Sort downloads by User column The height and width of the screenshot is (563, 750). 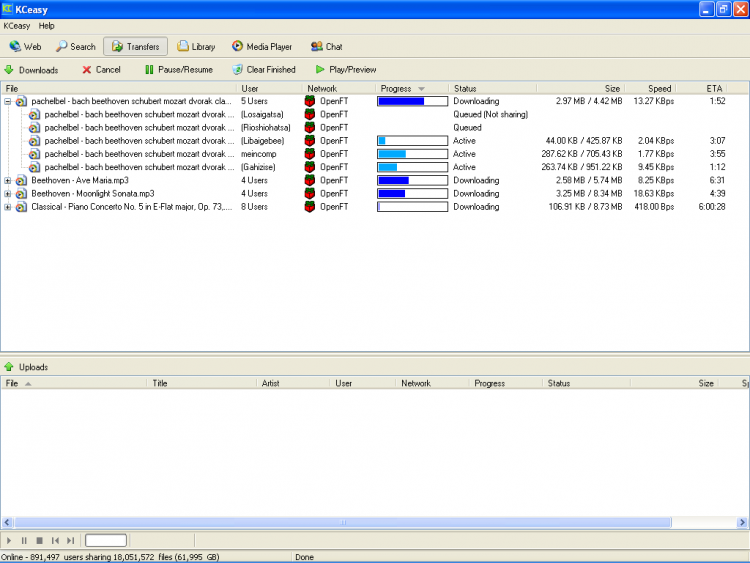[x=269, y=88]
